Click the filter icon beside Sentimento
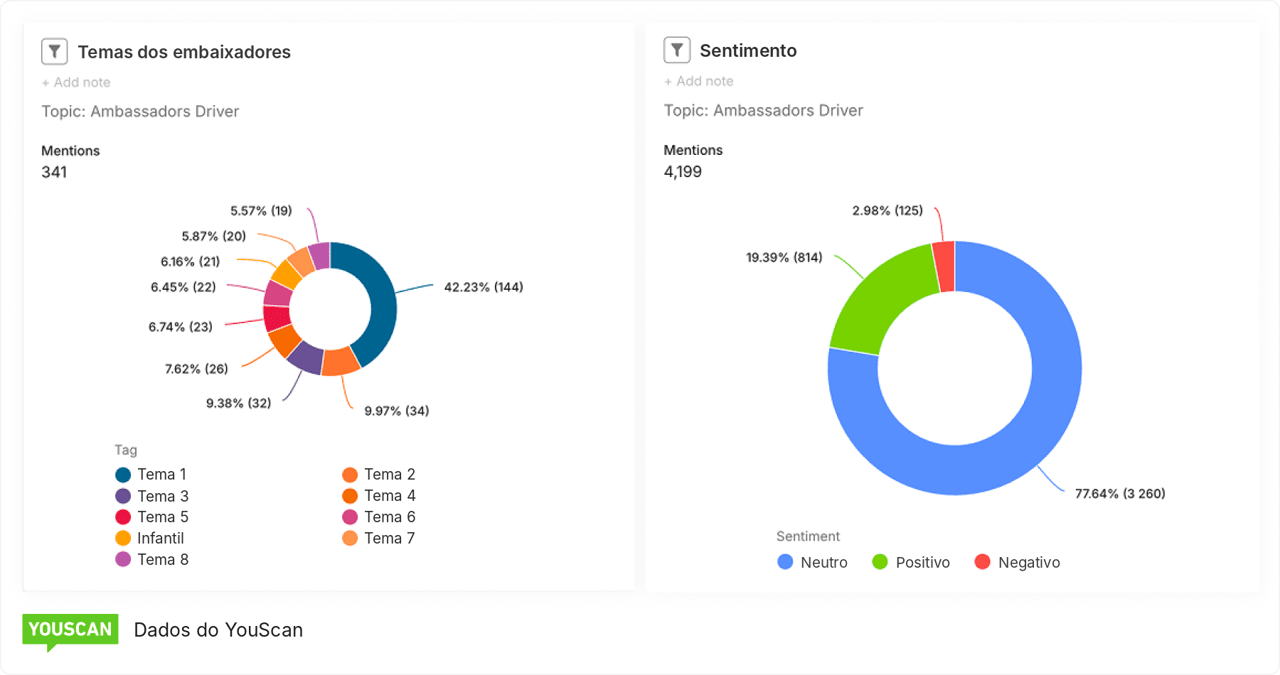 point(677,50)
